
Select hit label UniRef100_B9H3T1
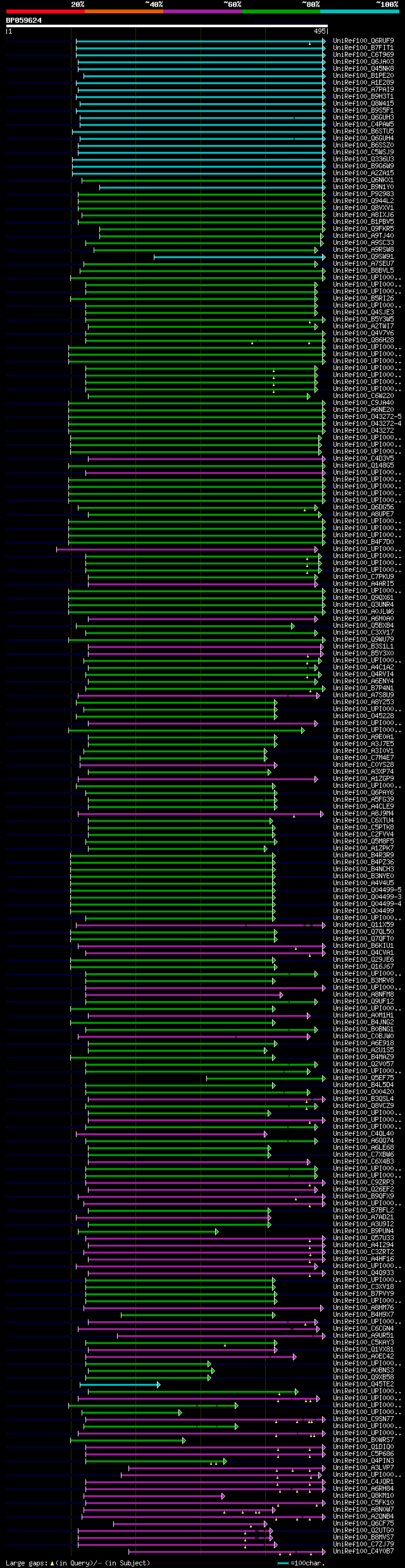click(363, 97)
